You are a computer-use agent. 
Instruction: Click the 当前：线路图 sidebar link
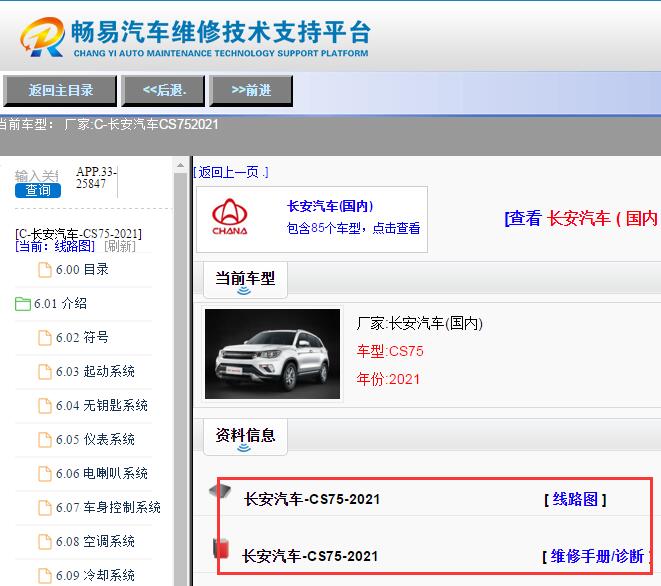55,246
